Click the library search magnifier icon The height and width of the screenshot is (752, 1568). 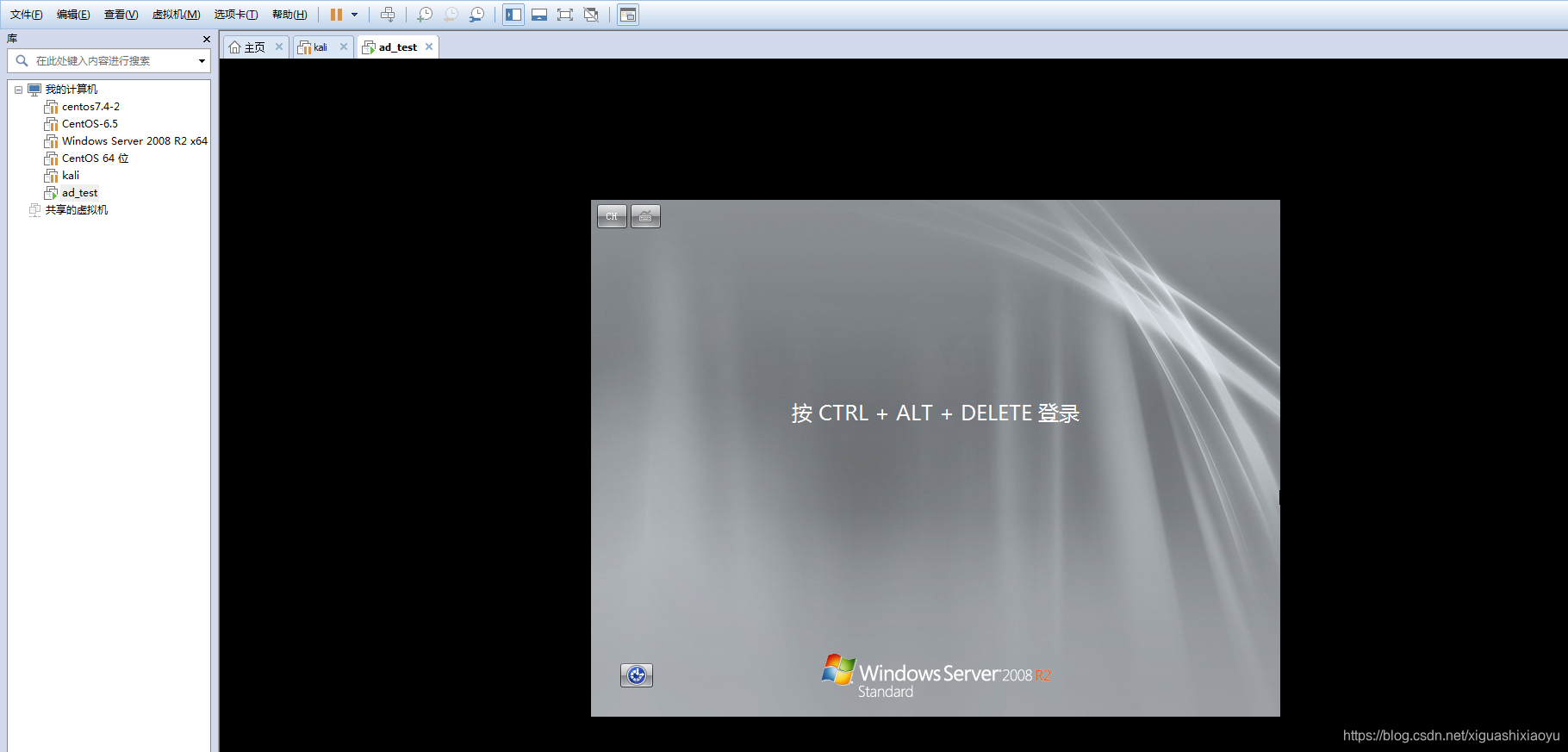(x=22, y=61)
